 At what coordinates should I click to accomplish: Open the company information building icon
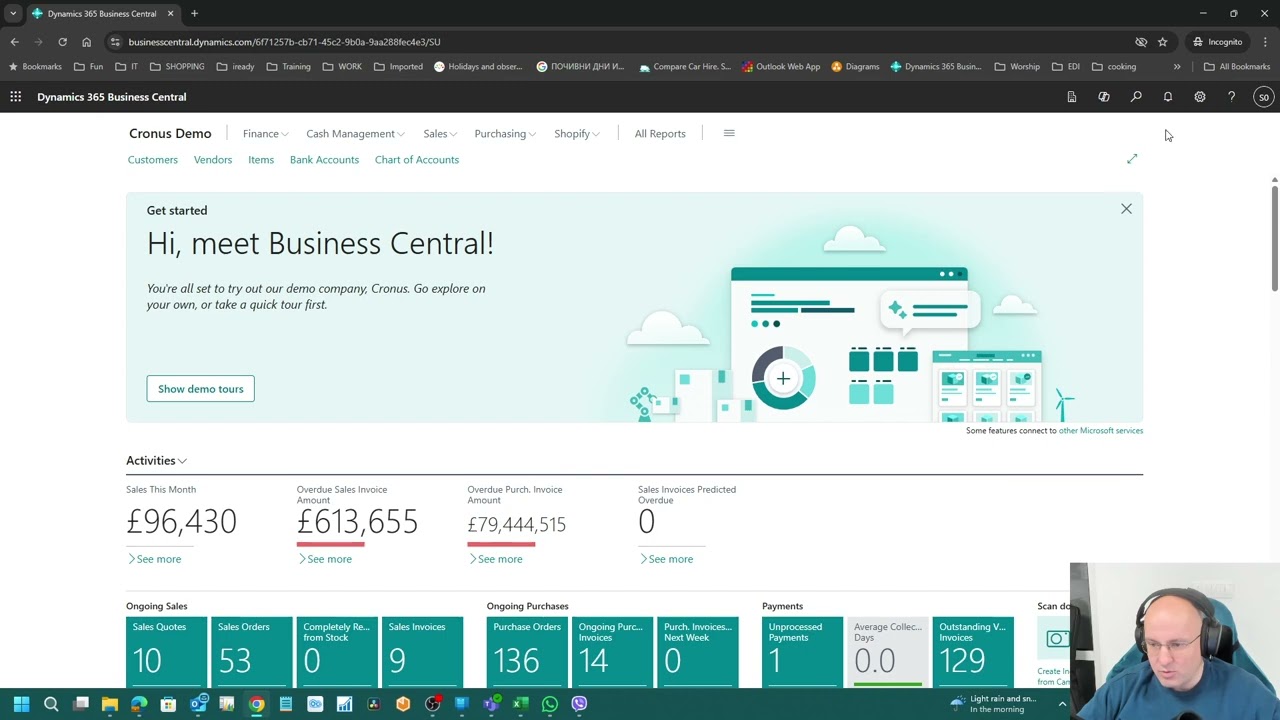(x=1072, y=97)
